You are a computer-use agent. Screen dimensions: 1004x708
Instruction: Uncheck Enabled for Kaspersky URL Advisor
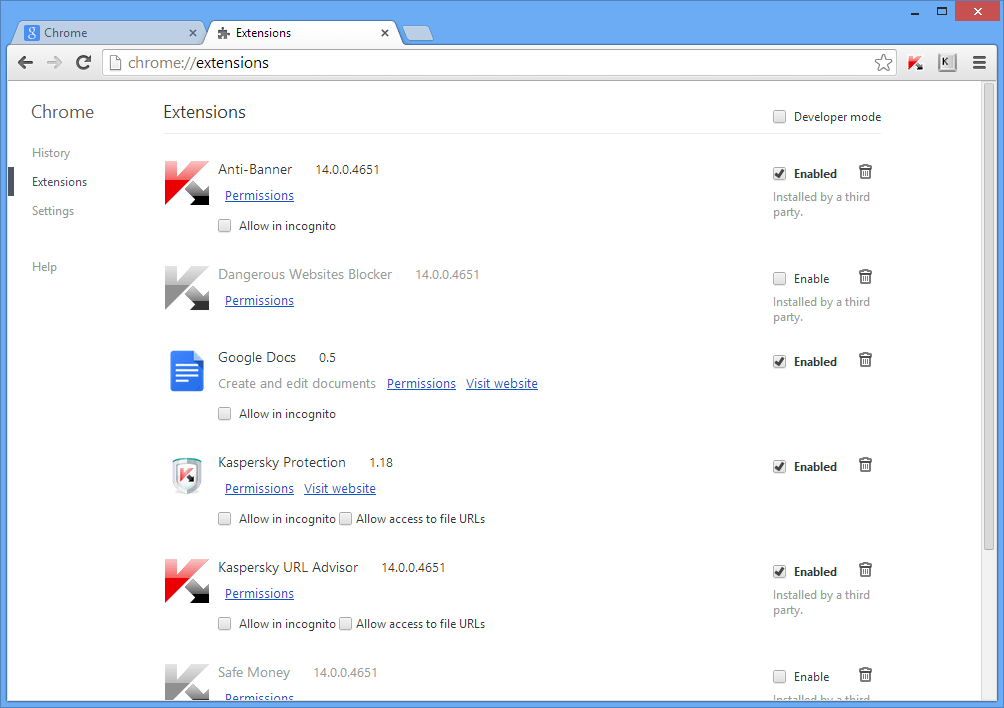(x=779, y=572)
